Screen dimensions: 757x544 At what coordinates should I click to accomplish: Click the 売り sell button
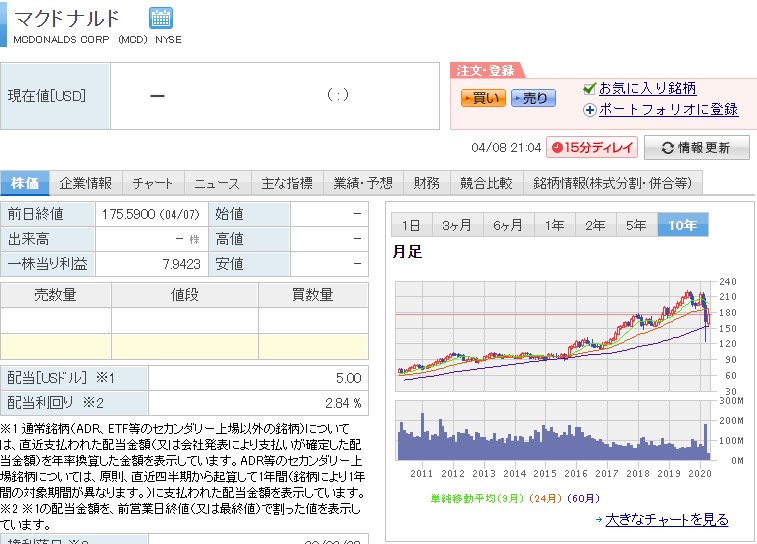[533, 98]
